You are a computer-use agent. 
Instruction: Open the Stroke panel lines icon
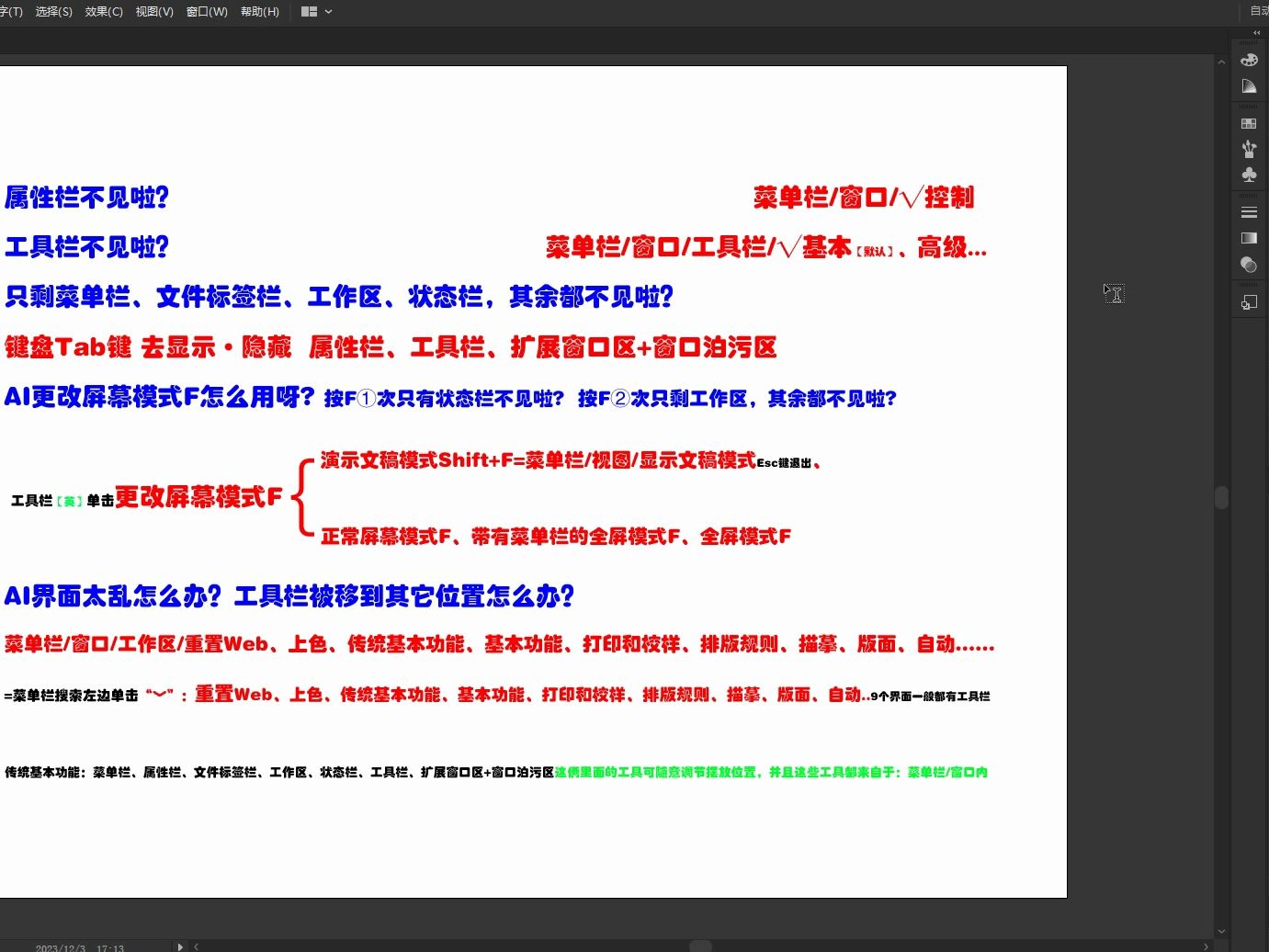1249,212
